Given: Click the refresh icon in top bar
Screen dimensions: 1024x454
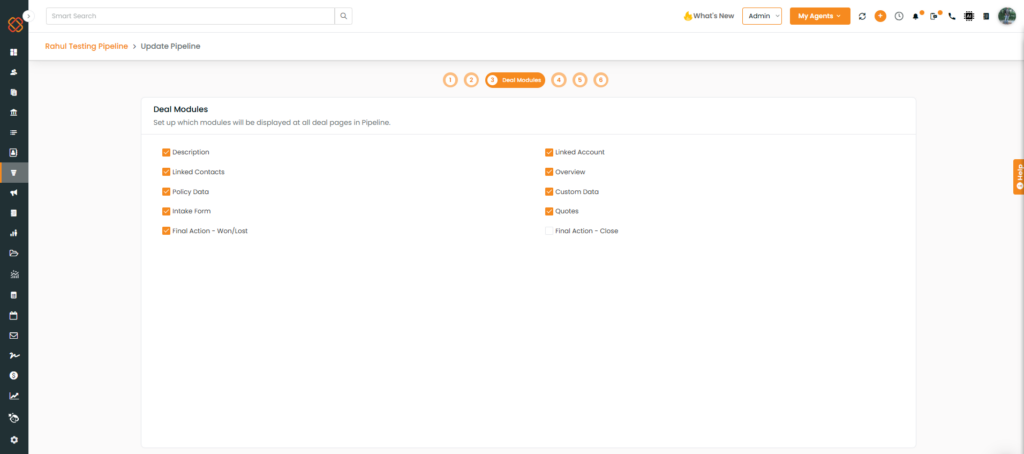Looking at the screenshot, I should pyautogui.click(x=862, y=16).
